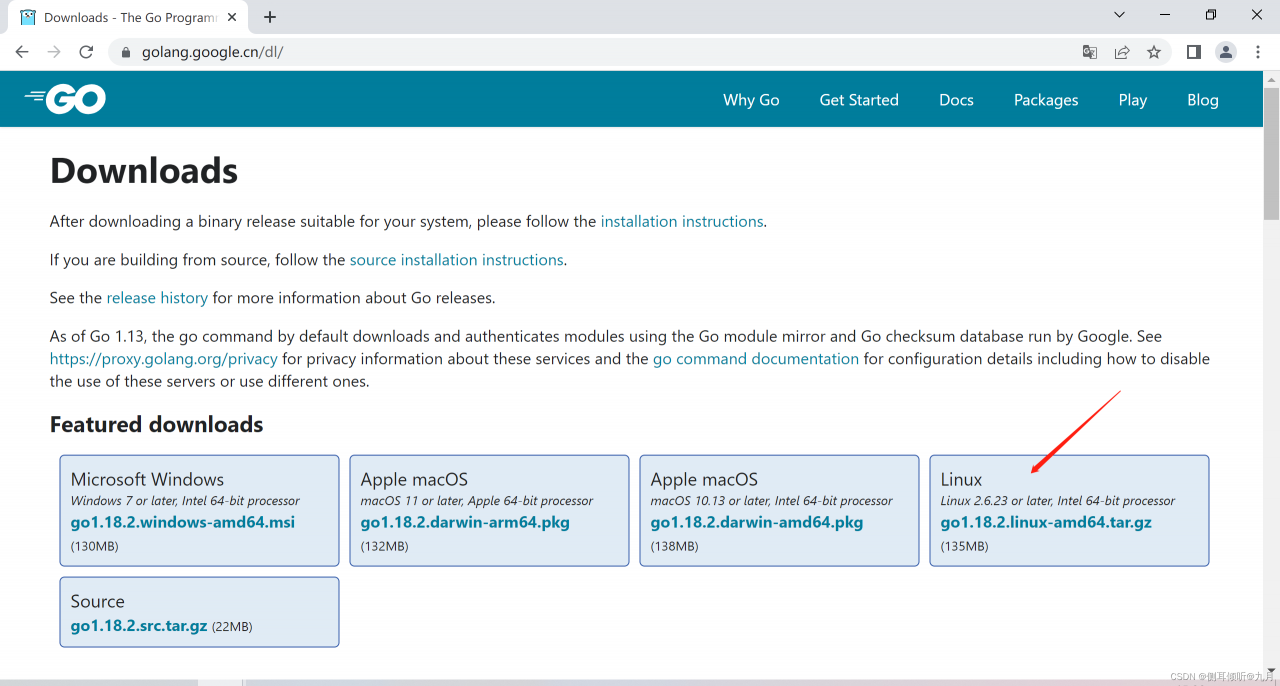Viewport: 1280px width, 686px height.
Task: Click the Downloads page heading
Action: (144, 171)
